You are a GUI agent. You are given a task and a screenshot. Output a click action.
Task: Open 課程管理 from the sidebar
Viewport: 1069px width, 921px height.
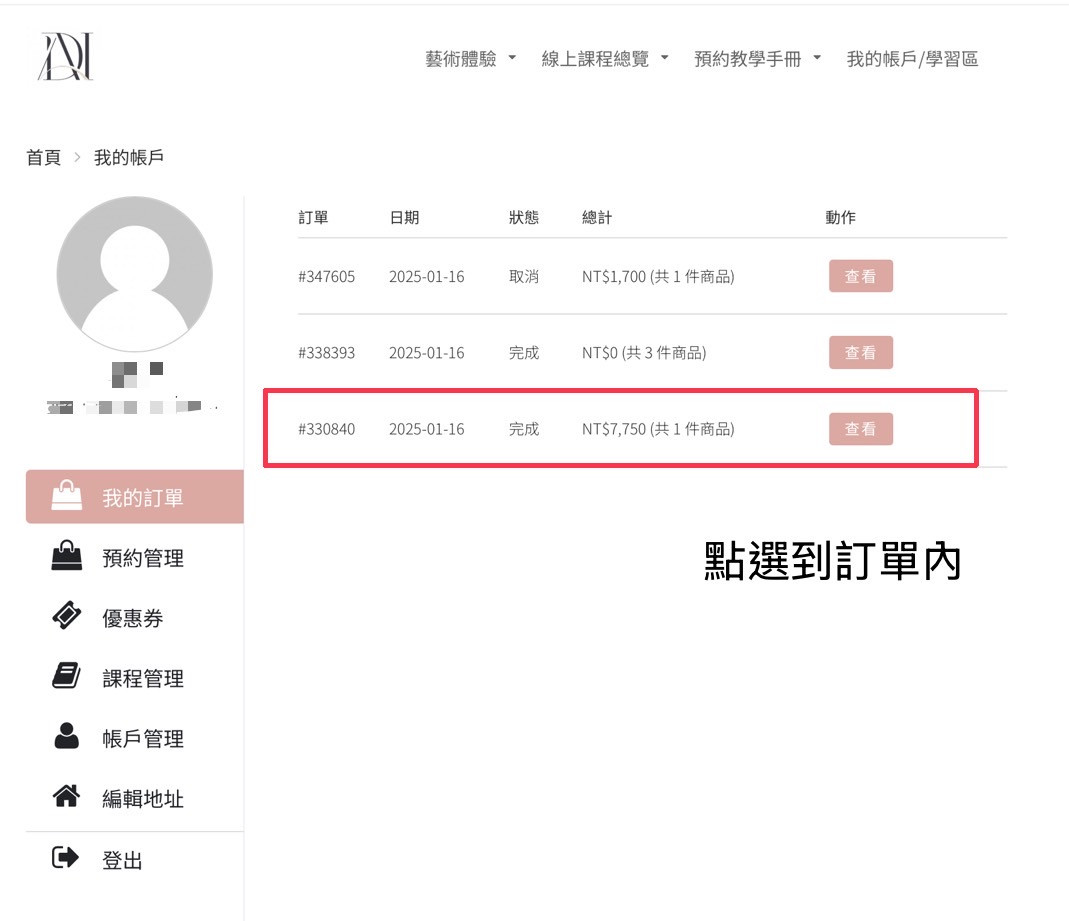pos(143,679)
